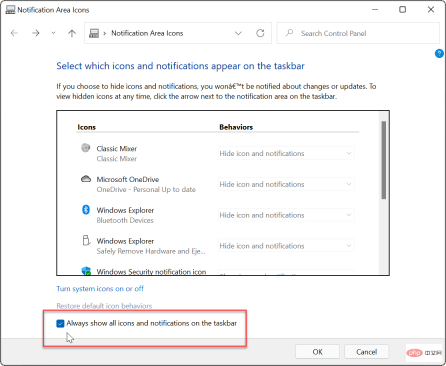Click the Classic Mixer icon
Image resolution: width=446 pixels, height=366 pixels.
pyautogui.click(x=86, y=148)
